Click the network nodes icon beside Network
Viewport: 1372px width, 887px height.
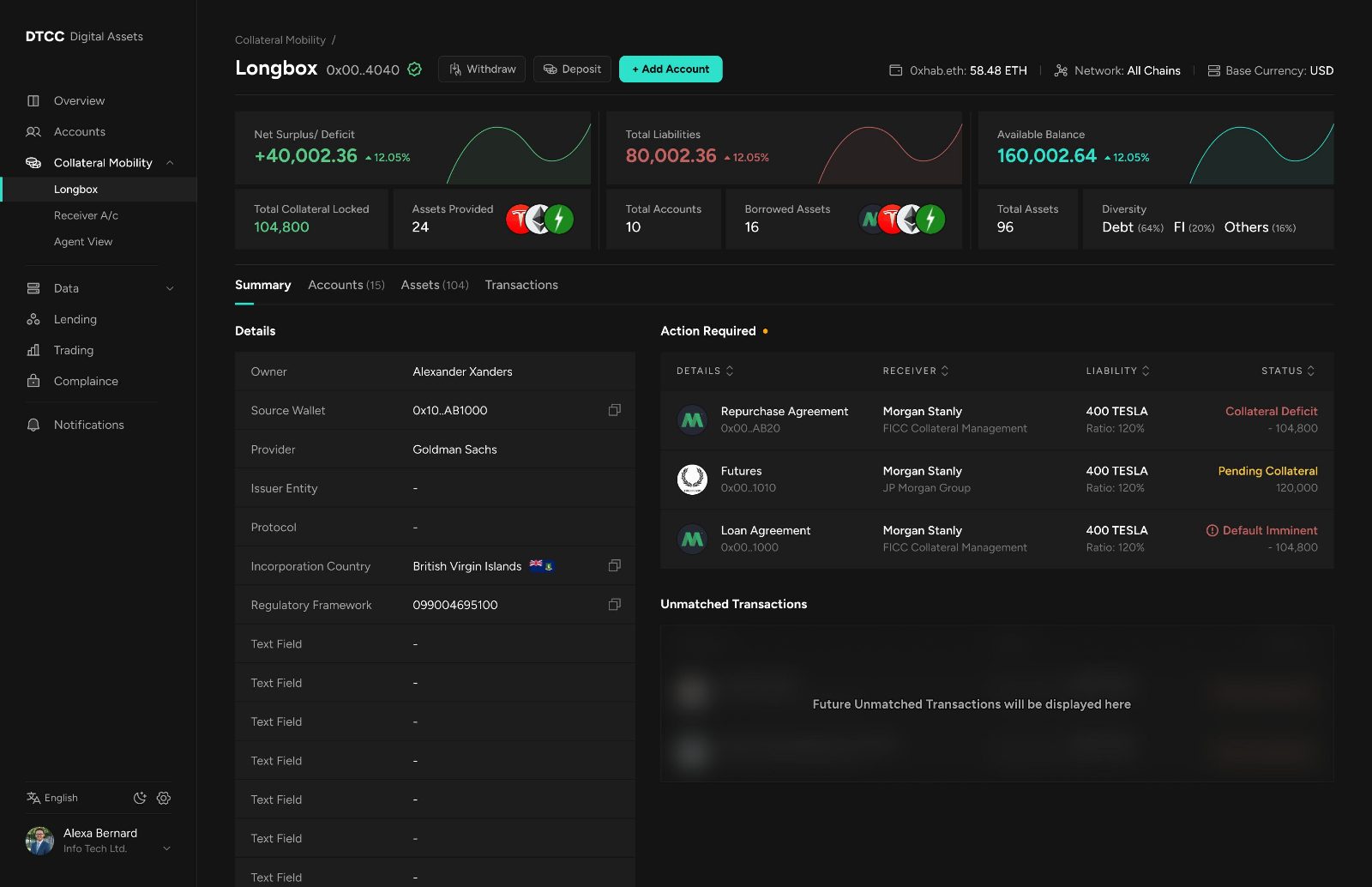[1061, 70]
